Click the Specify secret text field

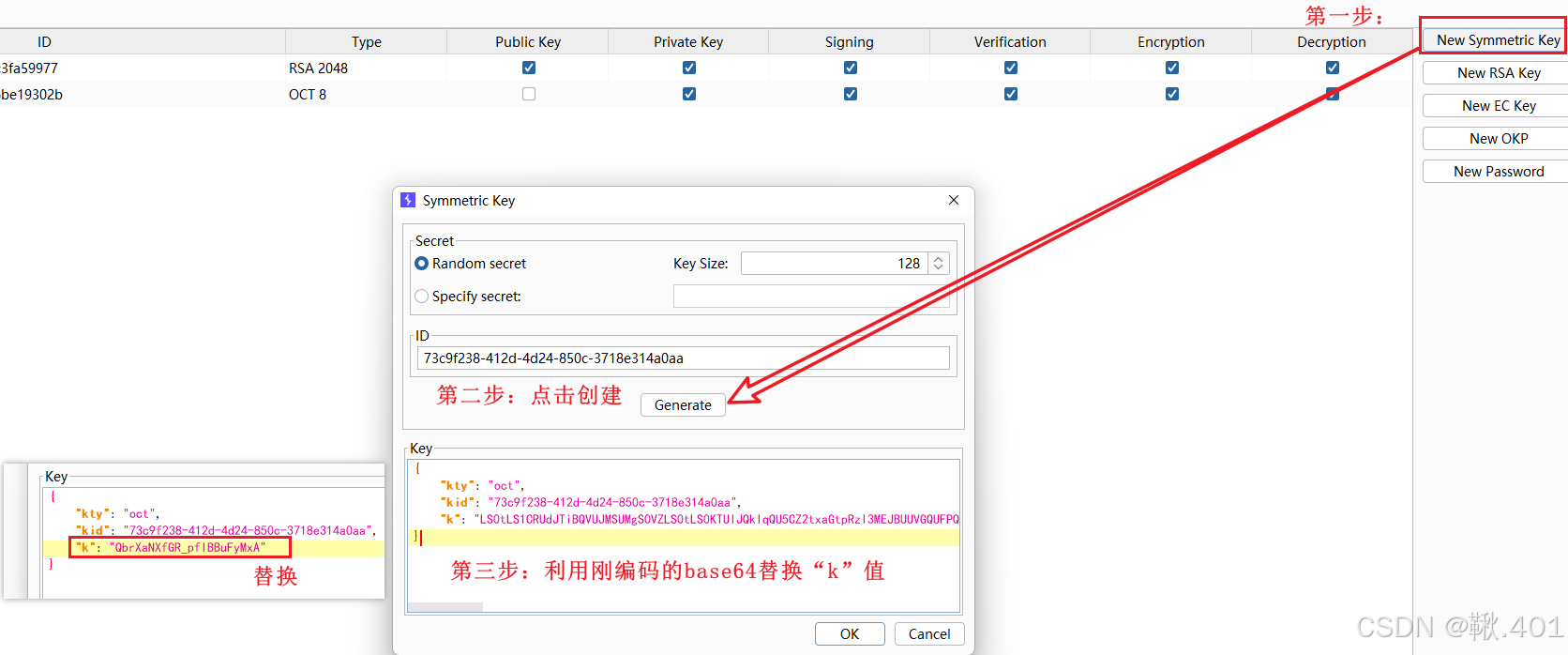(811, 297)
